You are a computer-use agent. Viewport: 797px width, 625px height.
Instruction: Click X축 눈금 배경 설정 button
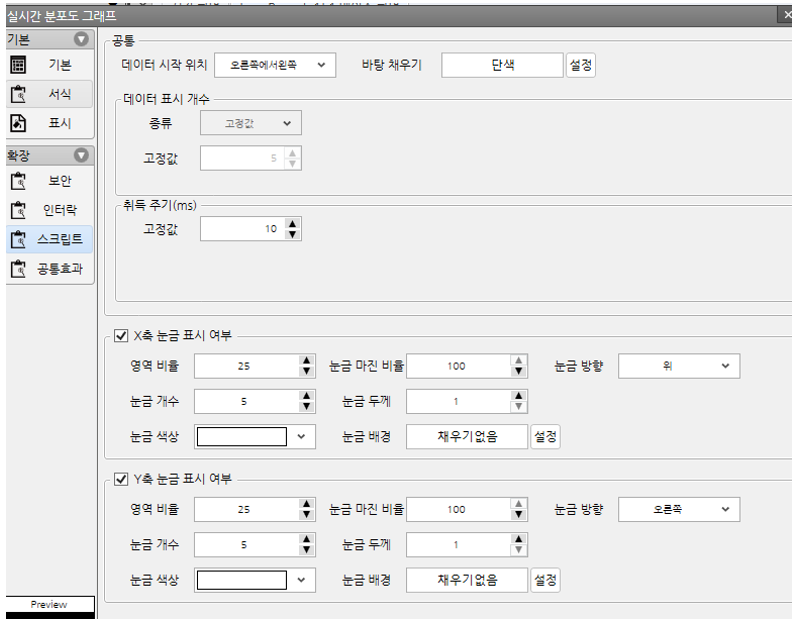545,436
